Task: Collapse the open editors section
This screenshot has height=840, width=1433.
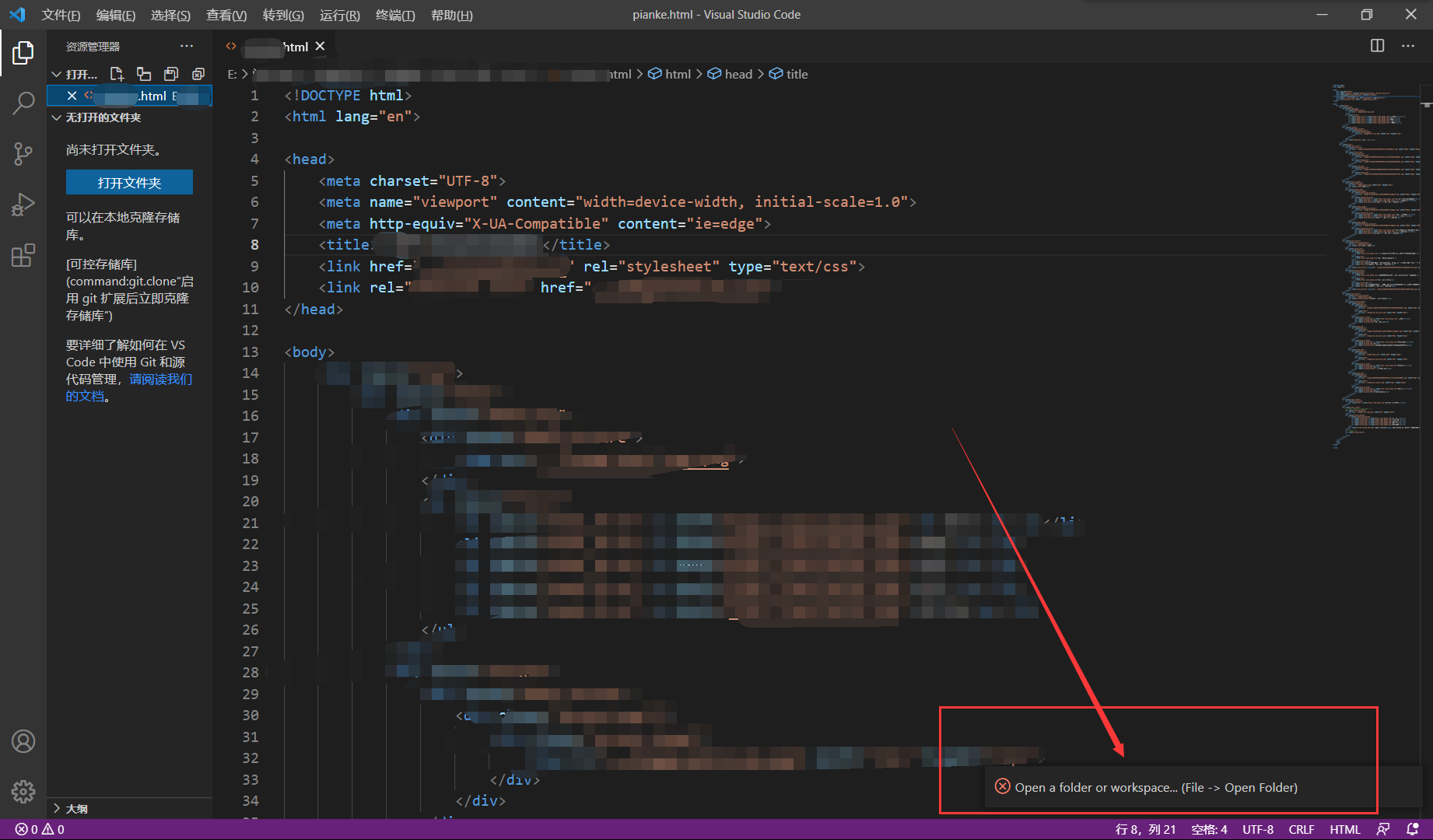Action: click(56, 74)
